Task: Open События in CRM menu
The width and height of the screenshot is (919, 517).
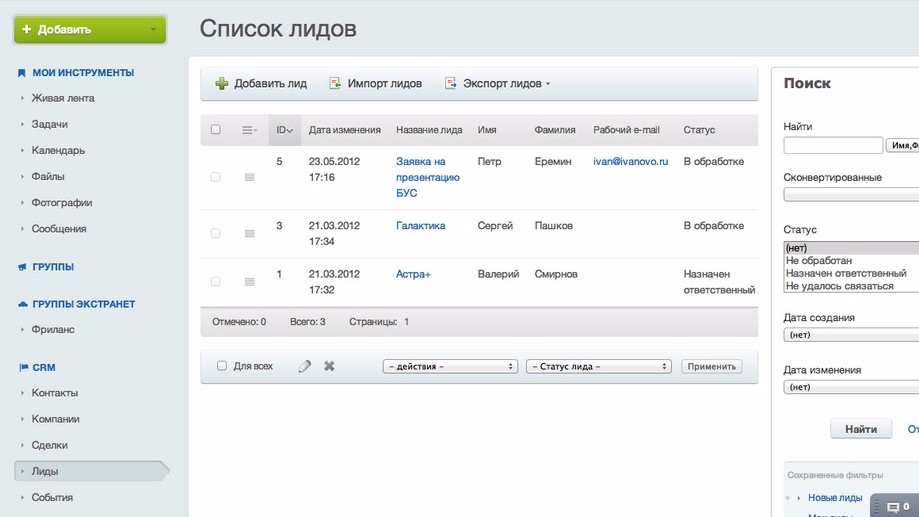Action: coord(52,497)
